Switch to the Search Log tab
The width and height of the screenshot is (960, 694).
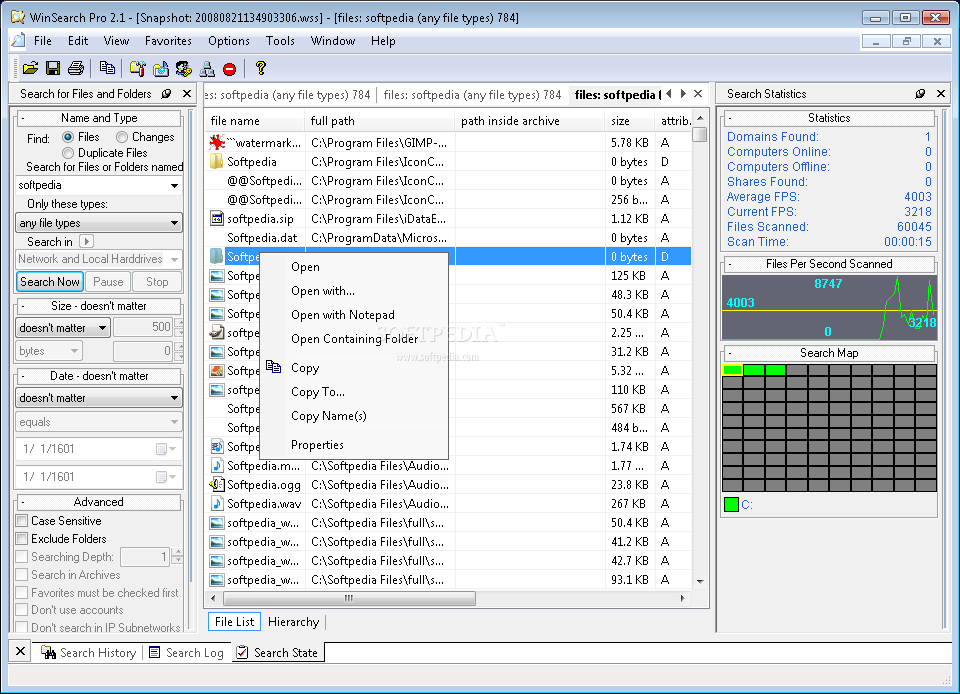(x=187, y=652)
